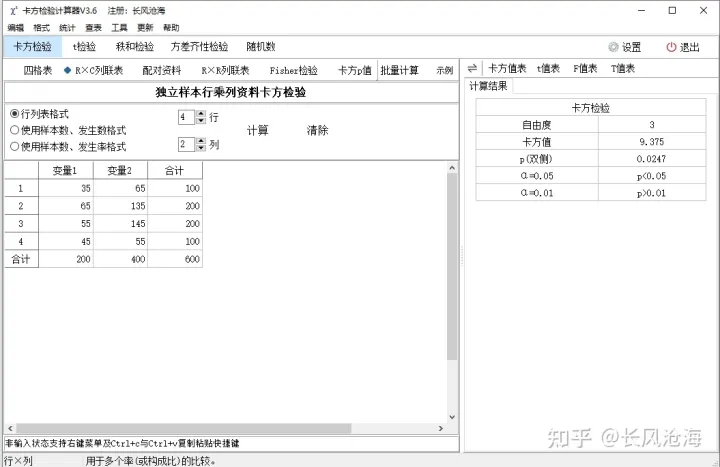Select the 计算结果 results tab

pos(488,86)
